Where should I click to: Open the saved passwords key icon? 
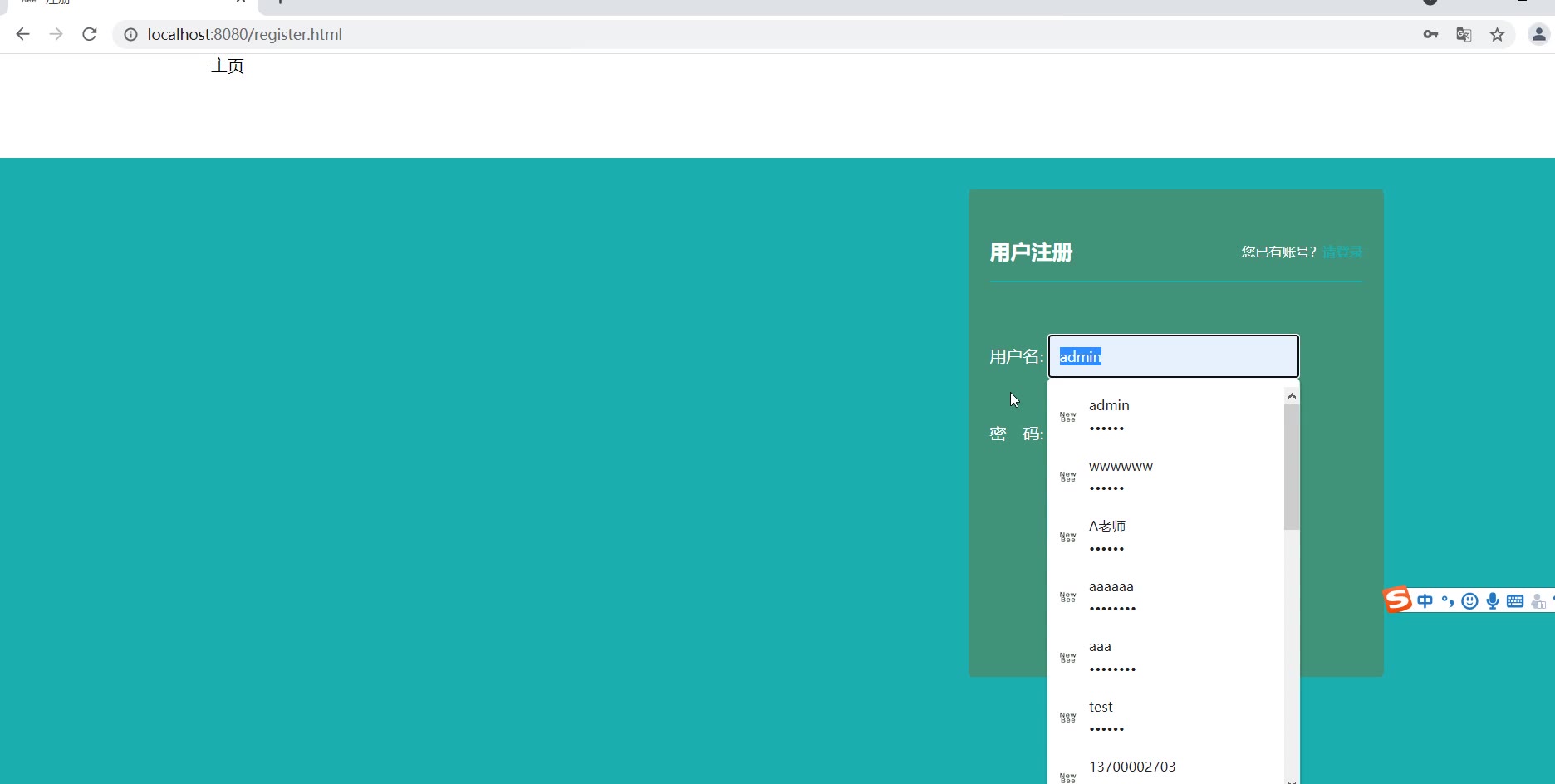(x=1430, y=34)
